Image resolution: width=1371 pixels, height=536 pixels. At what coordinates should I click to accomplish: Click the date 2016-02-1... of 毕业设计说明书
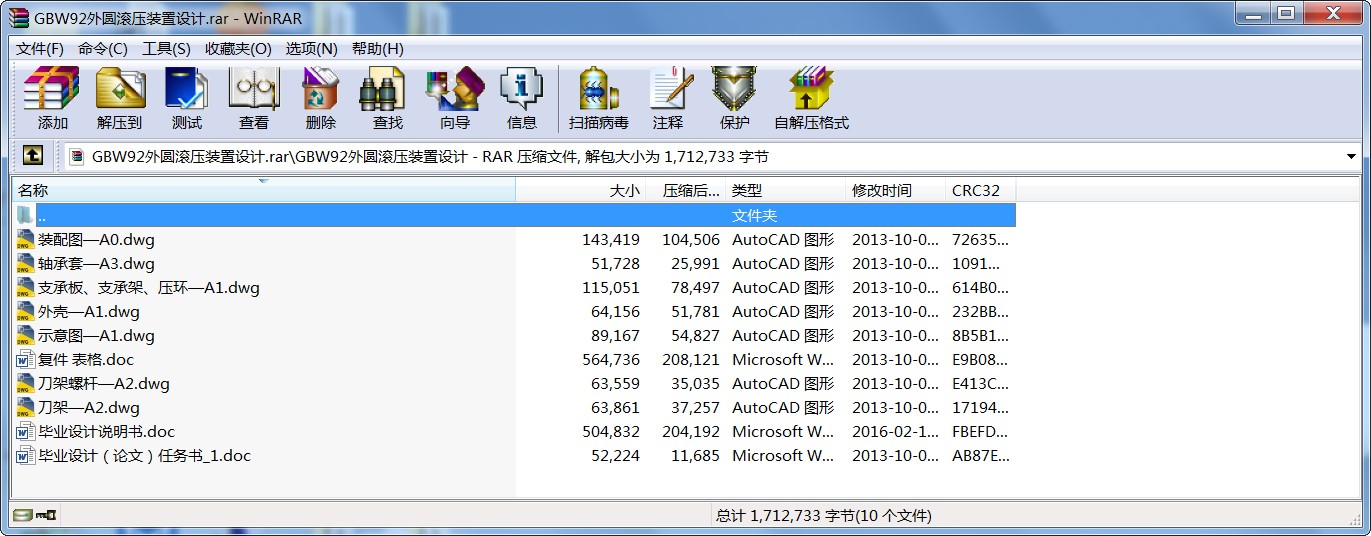coord(895,432)
